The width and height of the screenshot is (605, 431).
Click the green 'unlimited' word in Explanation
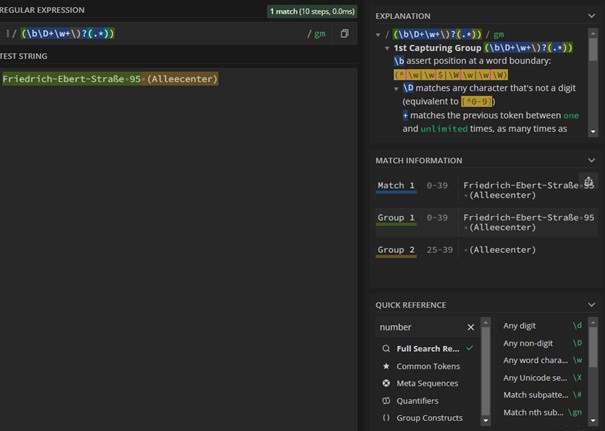point(444,129)
